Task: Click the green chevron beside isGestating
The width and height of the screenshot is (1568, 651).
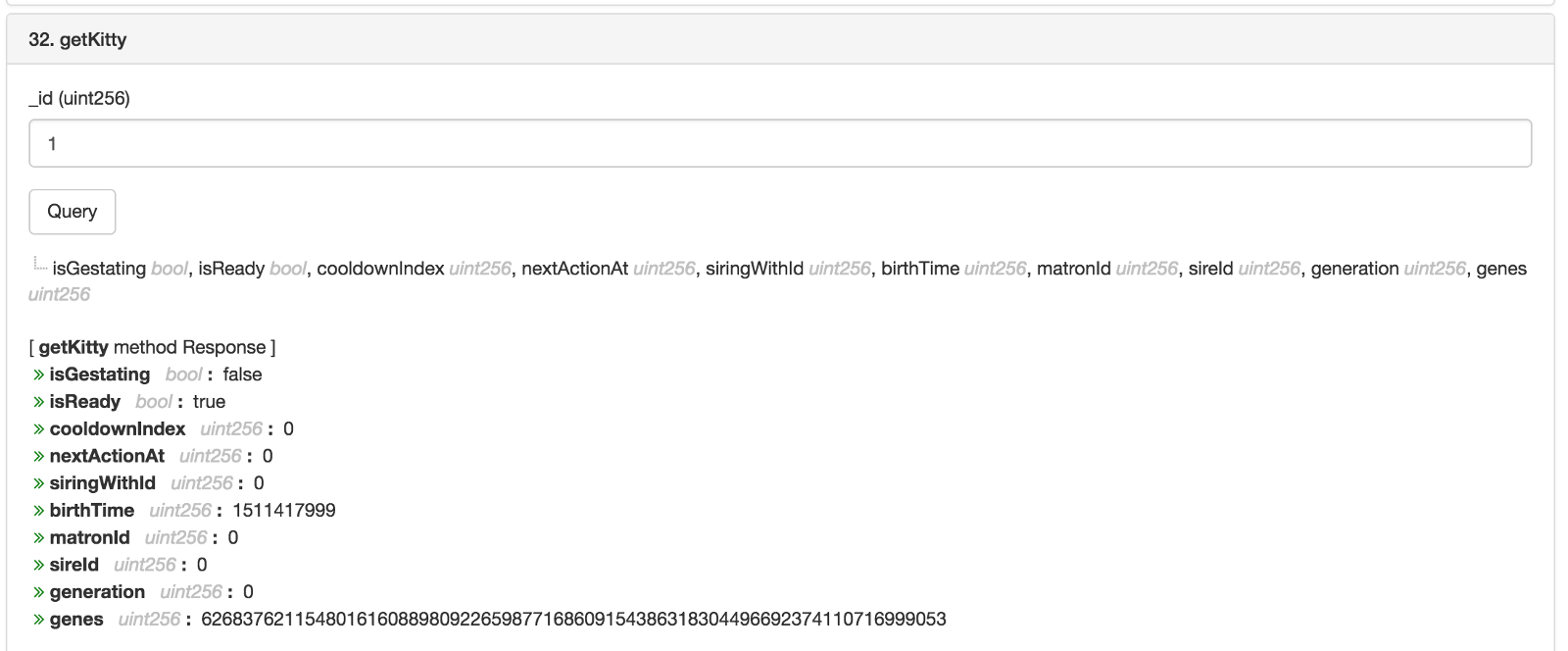Action: (39, 375)
